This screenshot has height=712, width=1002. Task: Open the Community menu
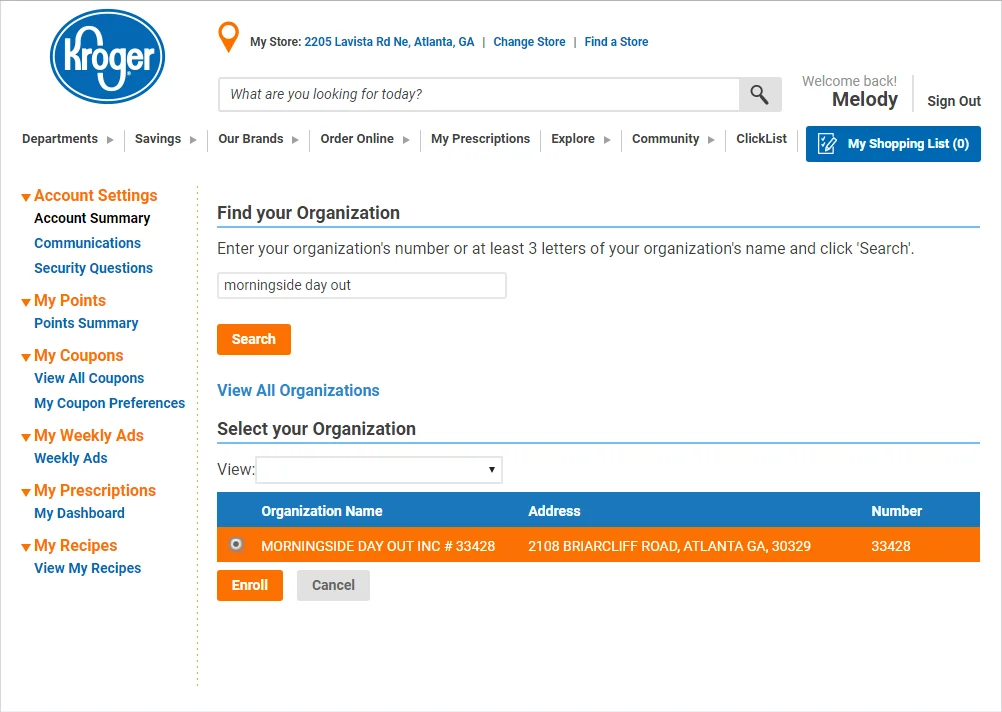click(x=673, y=139)
